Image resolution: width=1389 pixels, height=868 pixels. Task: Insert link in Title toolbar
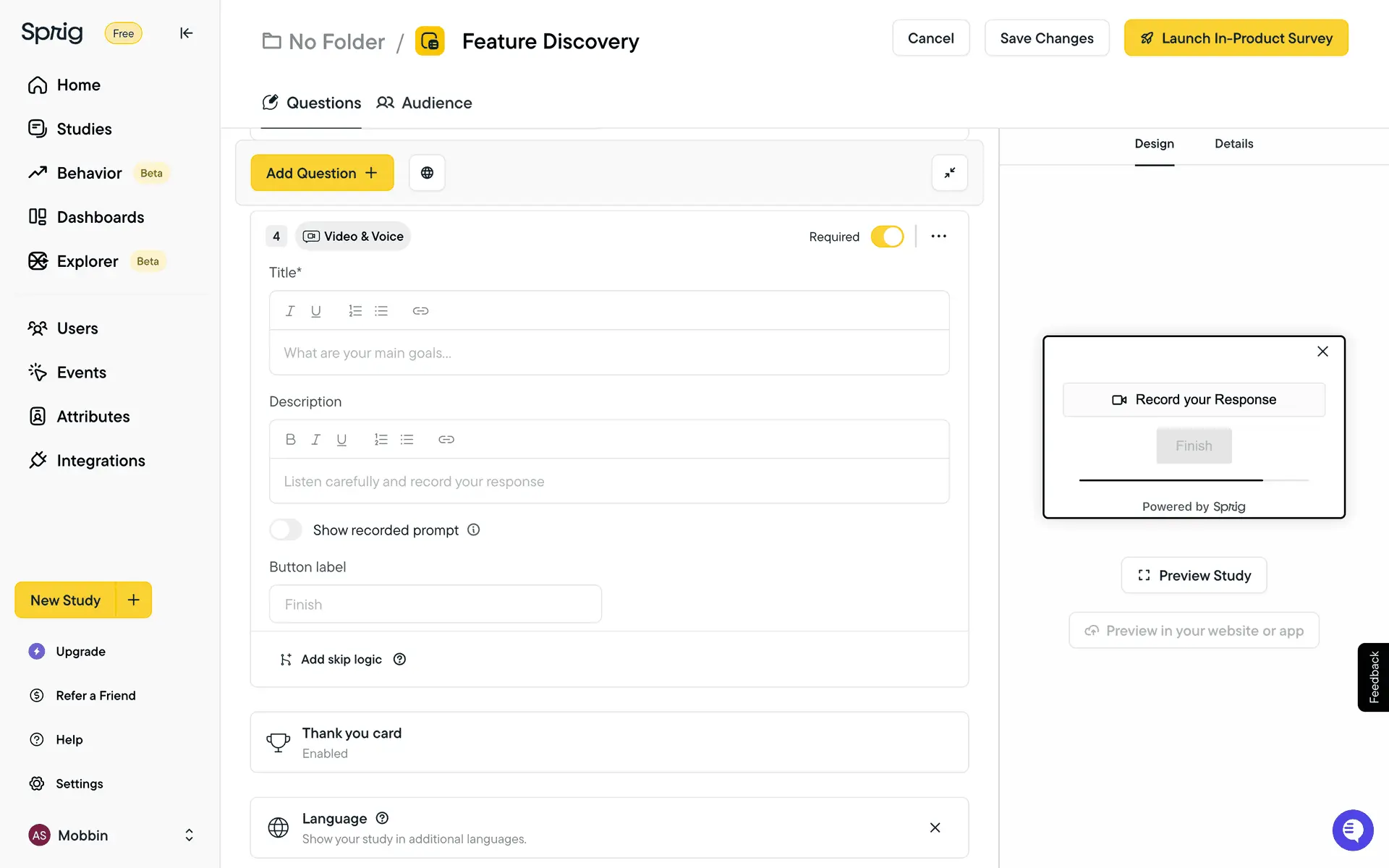click(x=420, y=311)
